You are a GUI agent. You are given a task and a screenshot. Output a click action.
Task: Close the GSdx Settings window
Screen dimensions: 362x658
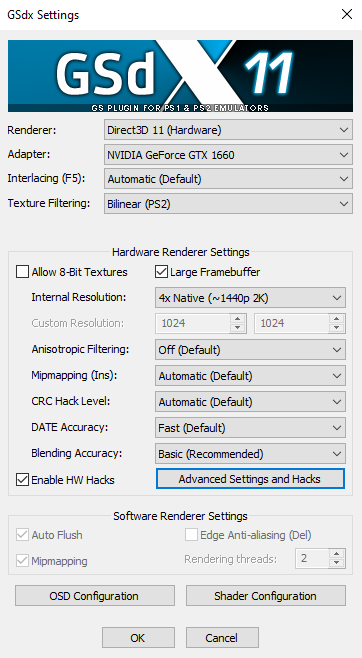click(347, 15)
